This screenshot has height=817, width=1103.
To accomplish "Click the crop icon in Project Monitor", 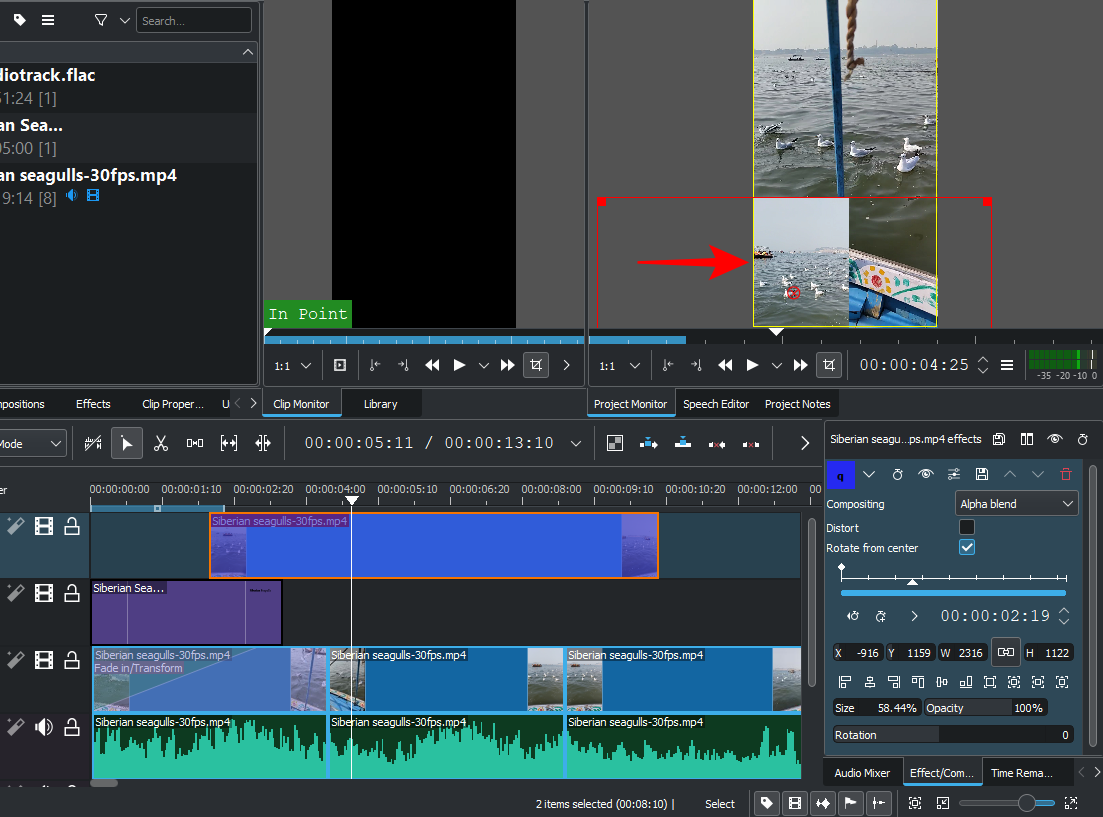I will click(828, 365).
